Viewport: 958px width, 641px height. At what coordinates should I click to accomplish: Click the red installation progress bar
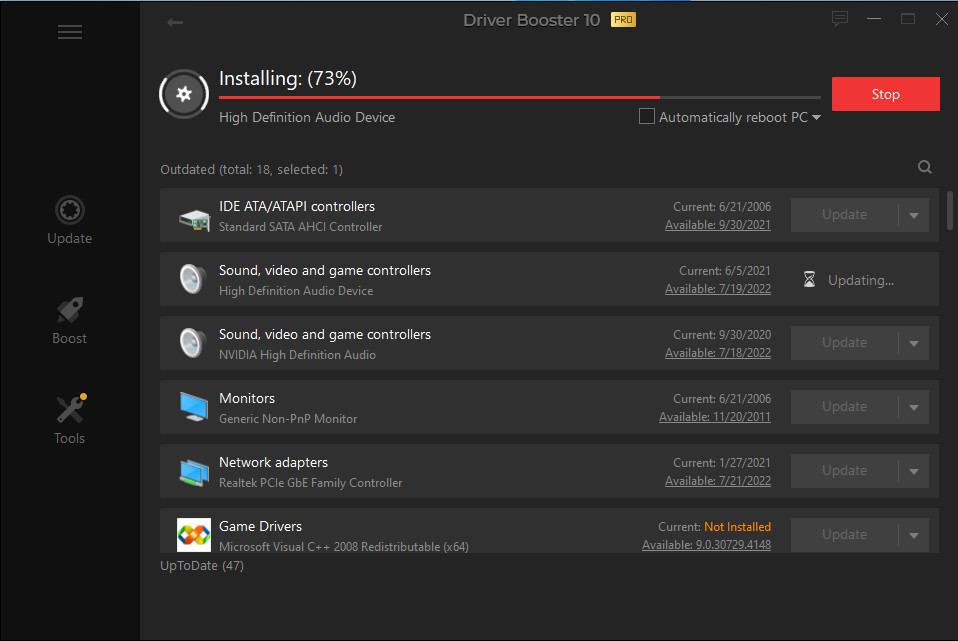440,97
